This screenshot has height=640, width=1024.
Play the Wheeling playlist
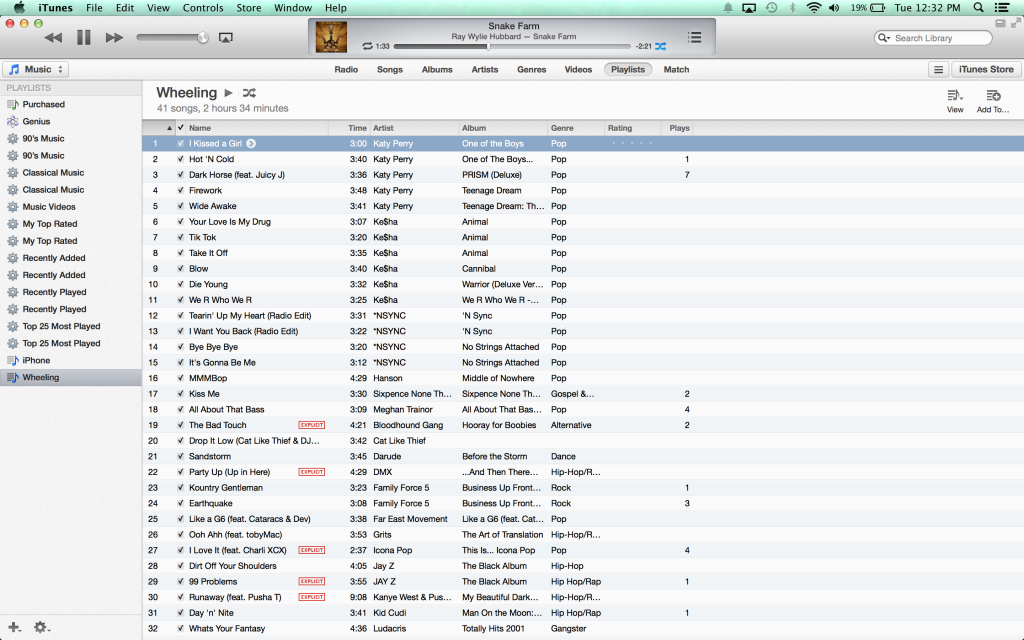tap(228, 93)
